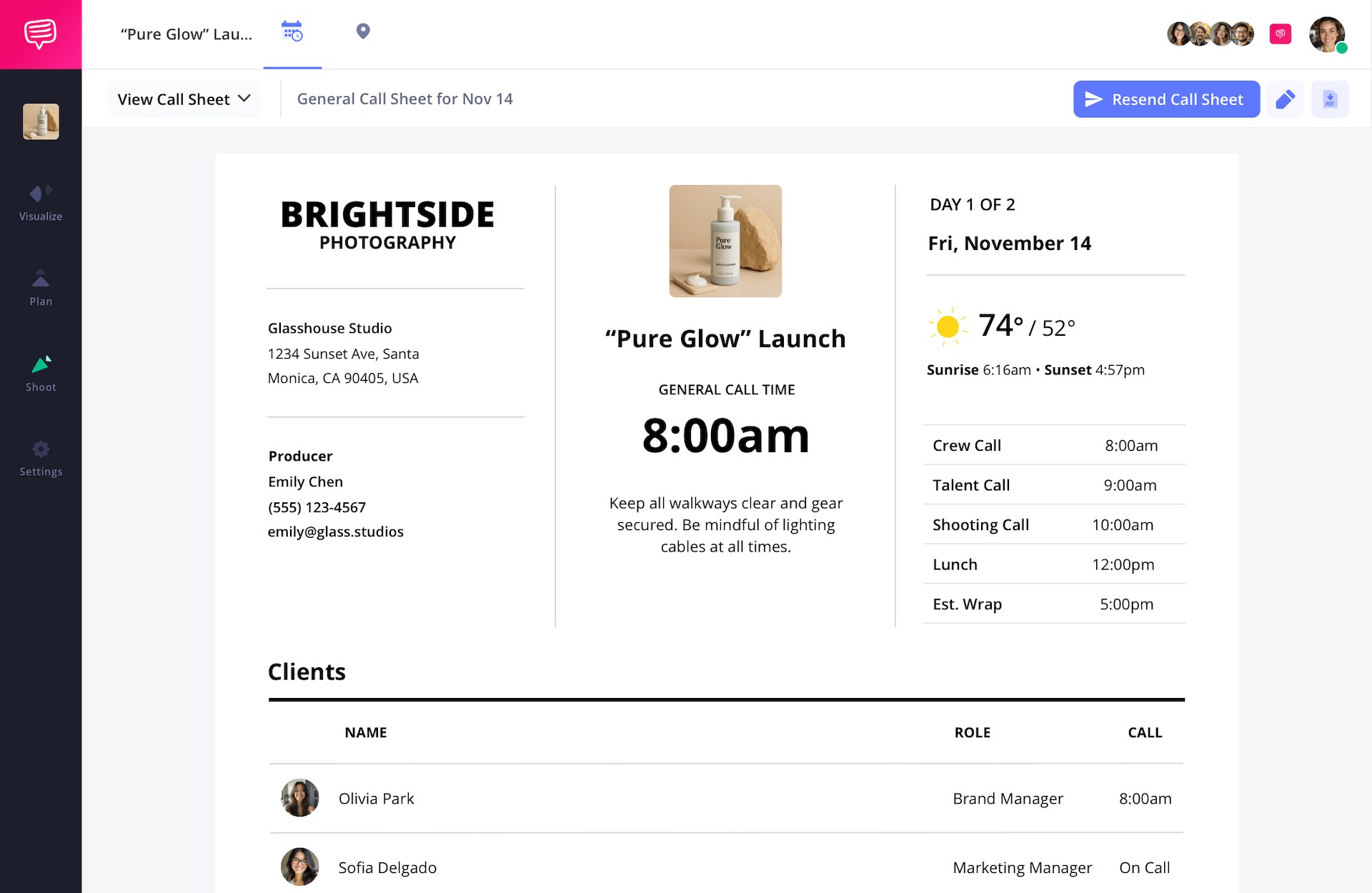Viewport: 1372px width, 893px height.
Task: Click the Pure Glow product image
Action: (x=725, y=241)
